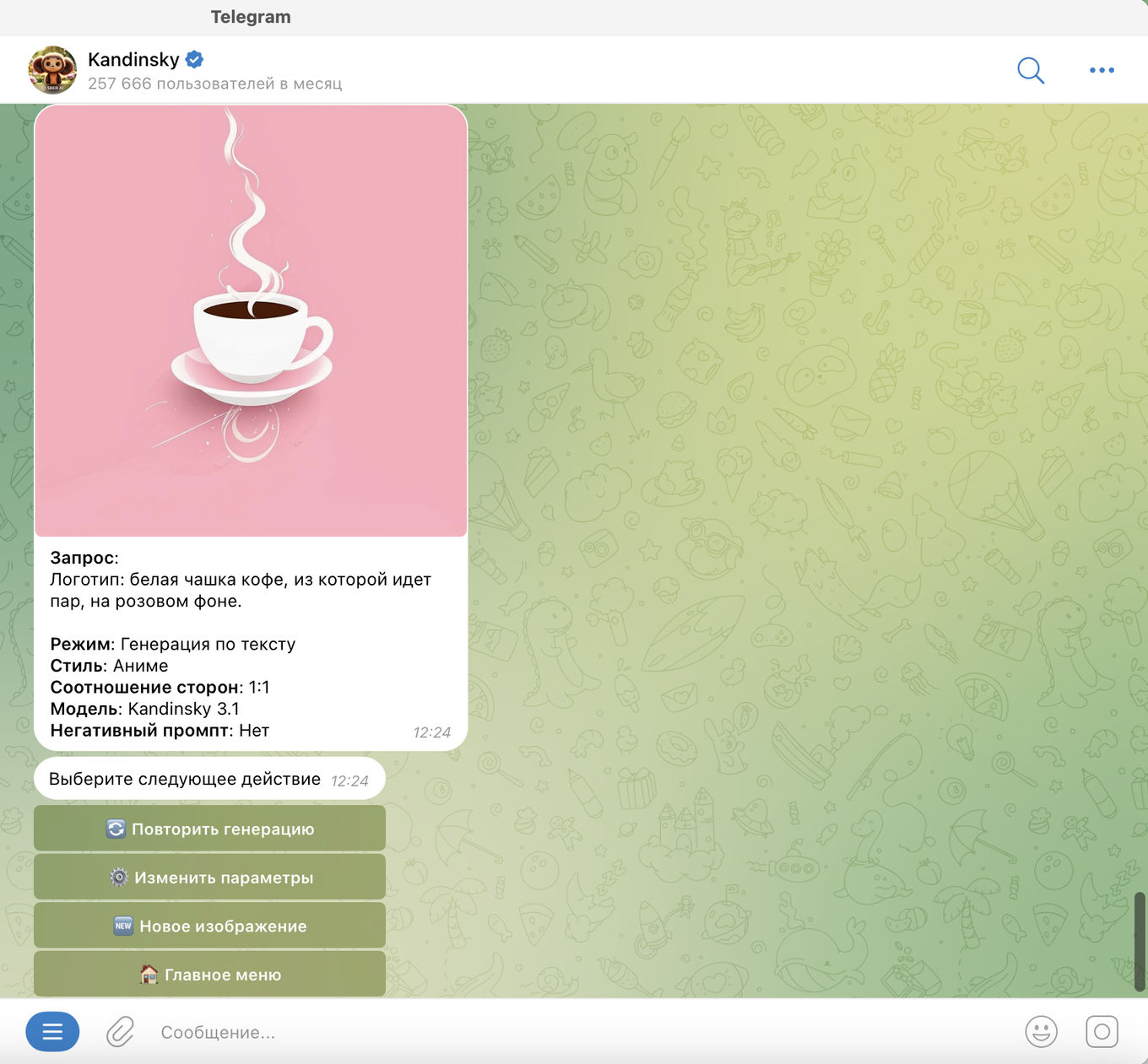1148x1064 pixels.
Task: Click the Режим: Генерация по тексту line
Action: tap(173, 644)
